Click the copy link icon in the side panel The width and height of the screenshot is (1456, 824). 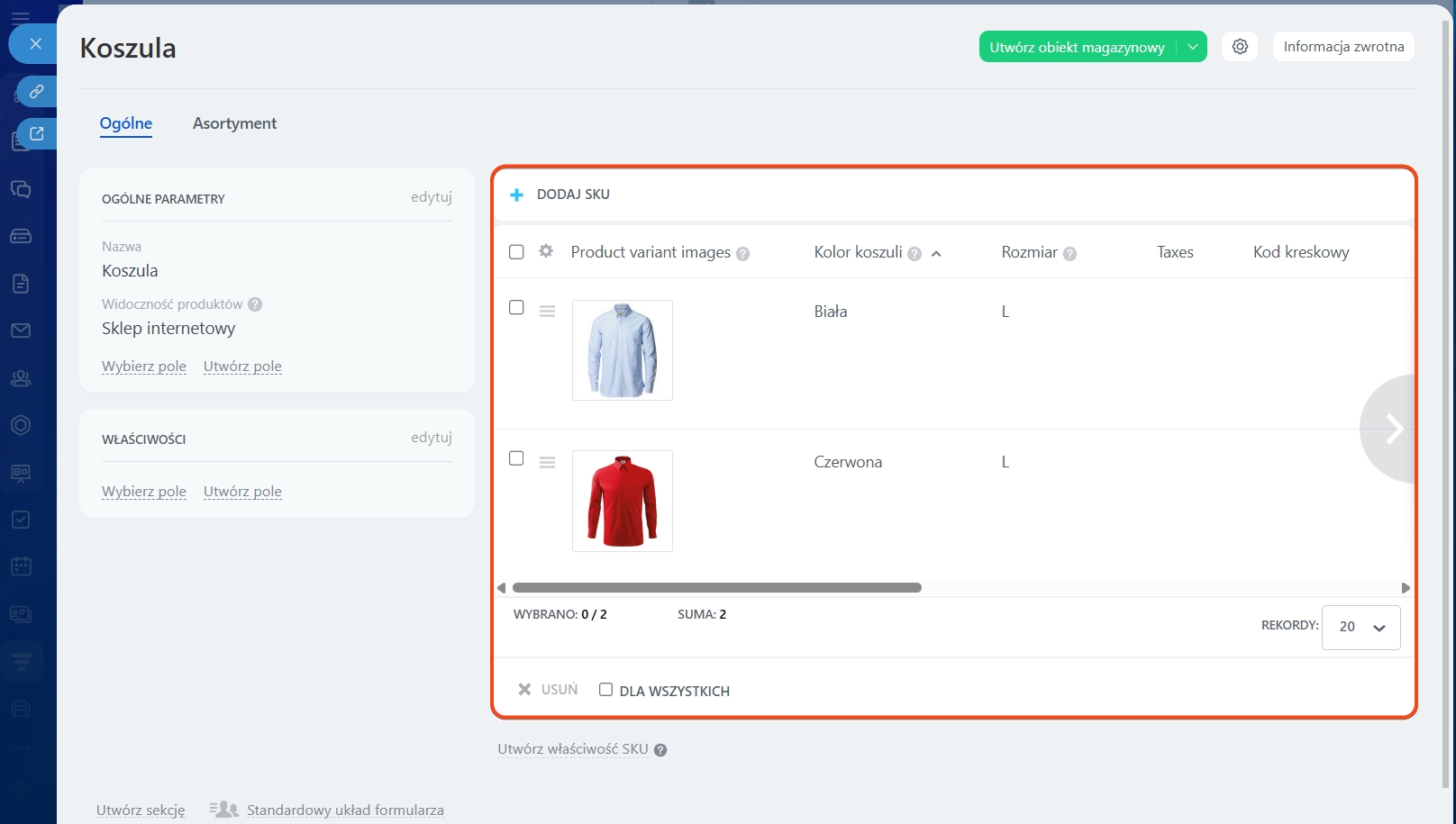(36, 92)
